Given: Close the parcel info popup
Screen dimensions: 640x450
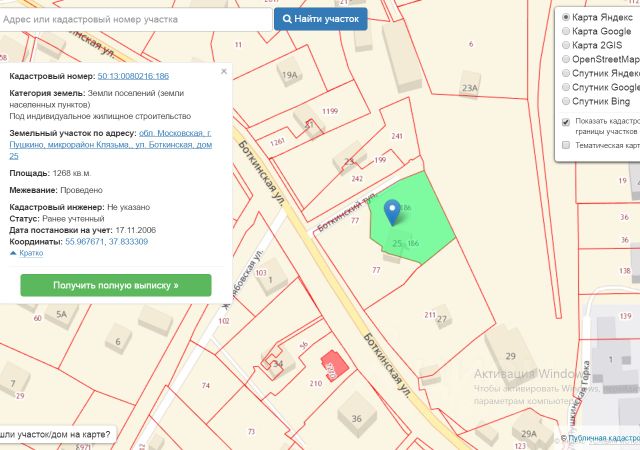Looking at the screenshot, I should [x=224, y=71].
